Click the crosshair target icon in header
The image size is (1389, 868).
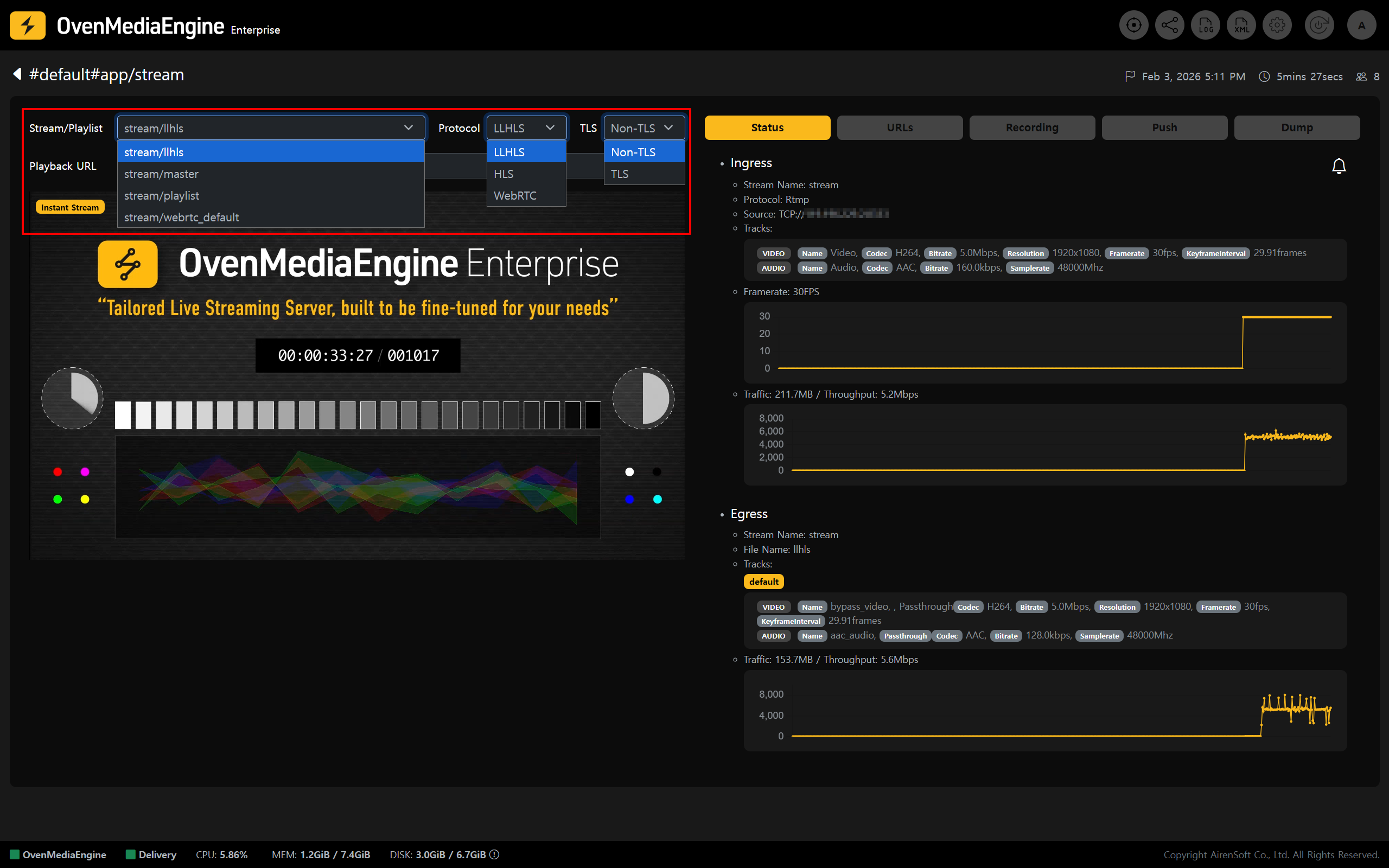coord(1133,25)
